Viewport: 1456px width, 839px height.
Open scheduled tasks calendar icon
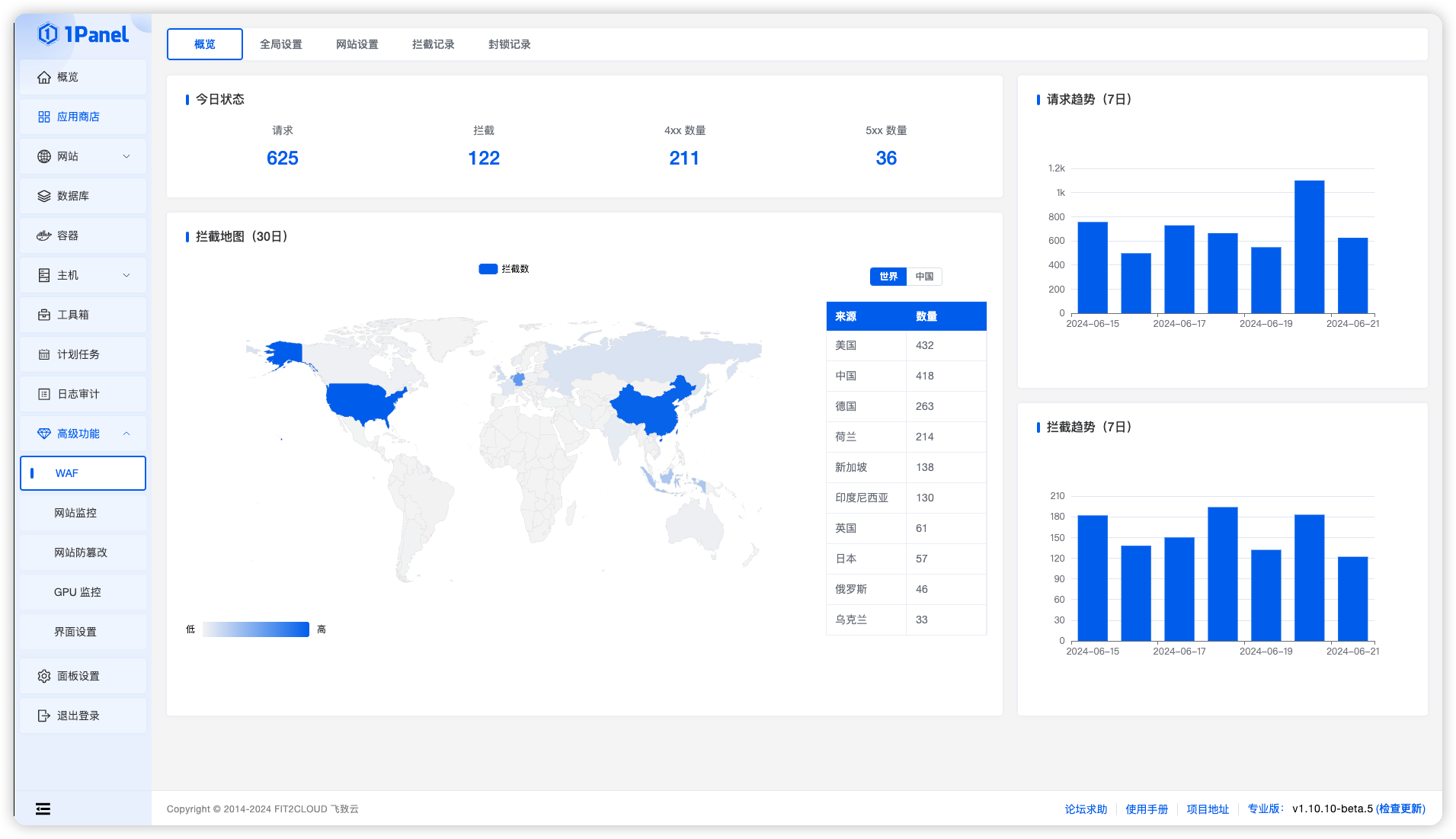44,354
